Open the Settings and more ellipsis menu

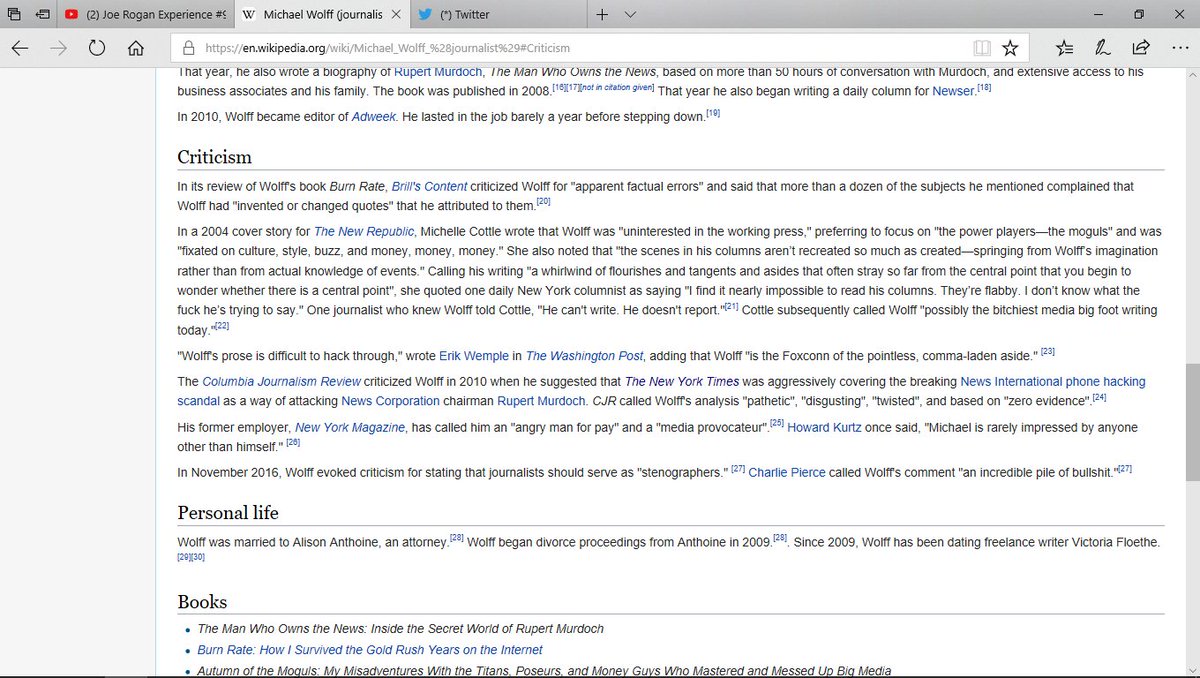click(x=1178, y=48)
